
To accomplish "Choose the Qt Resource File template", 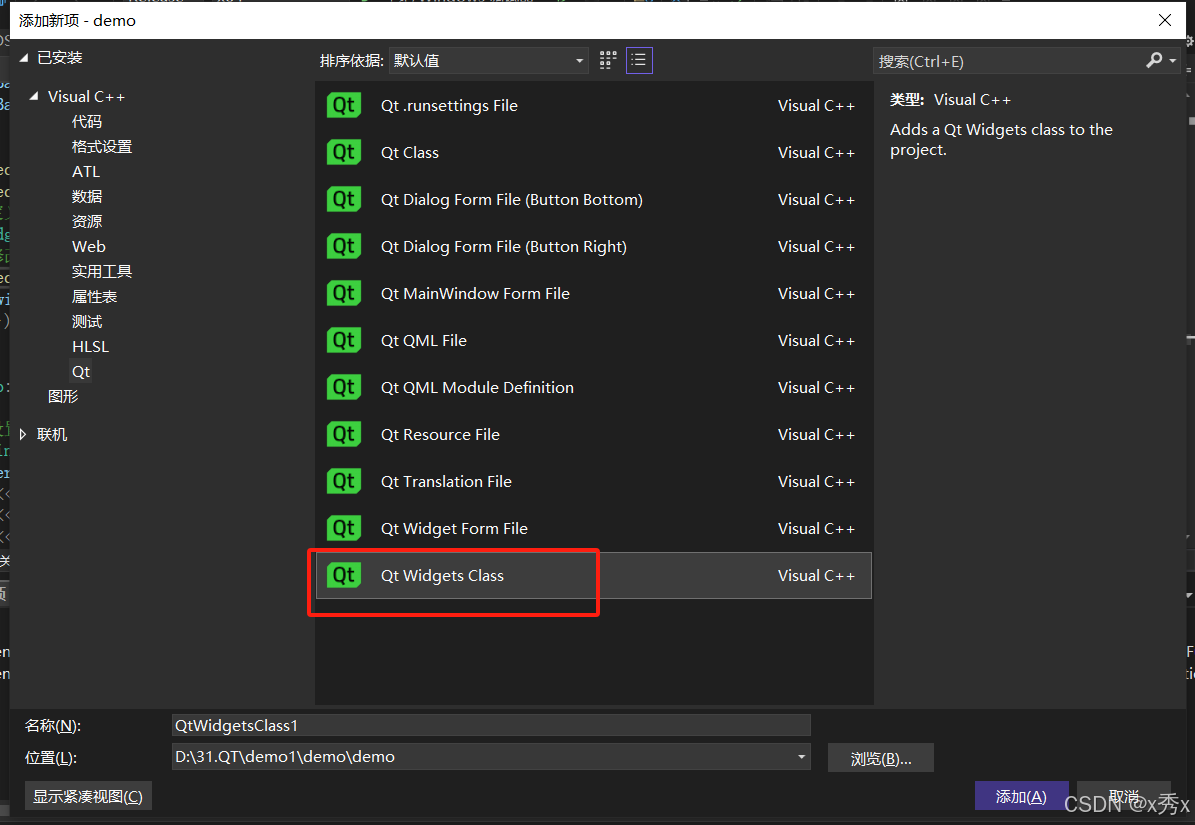I will point(593,434).
